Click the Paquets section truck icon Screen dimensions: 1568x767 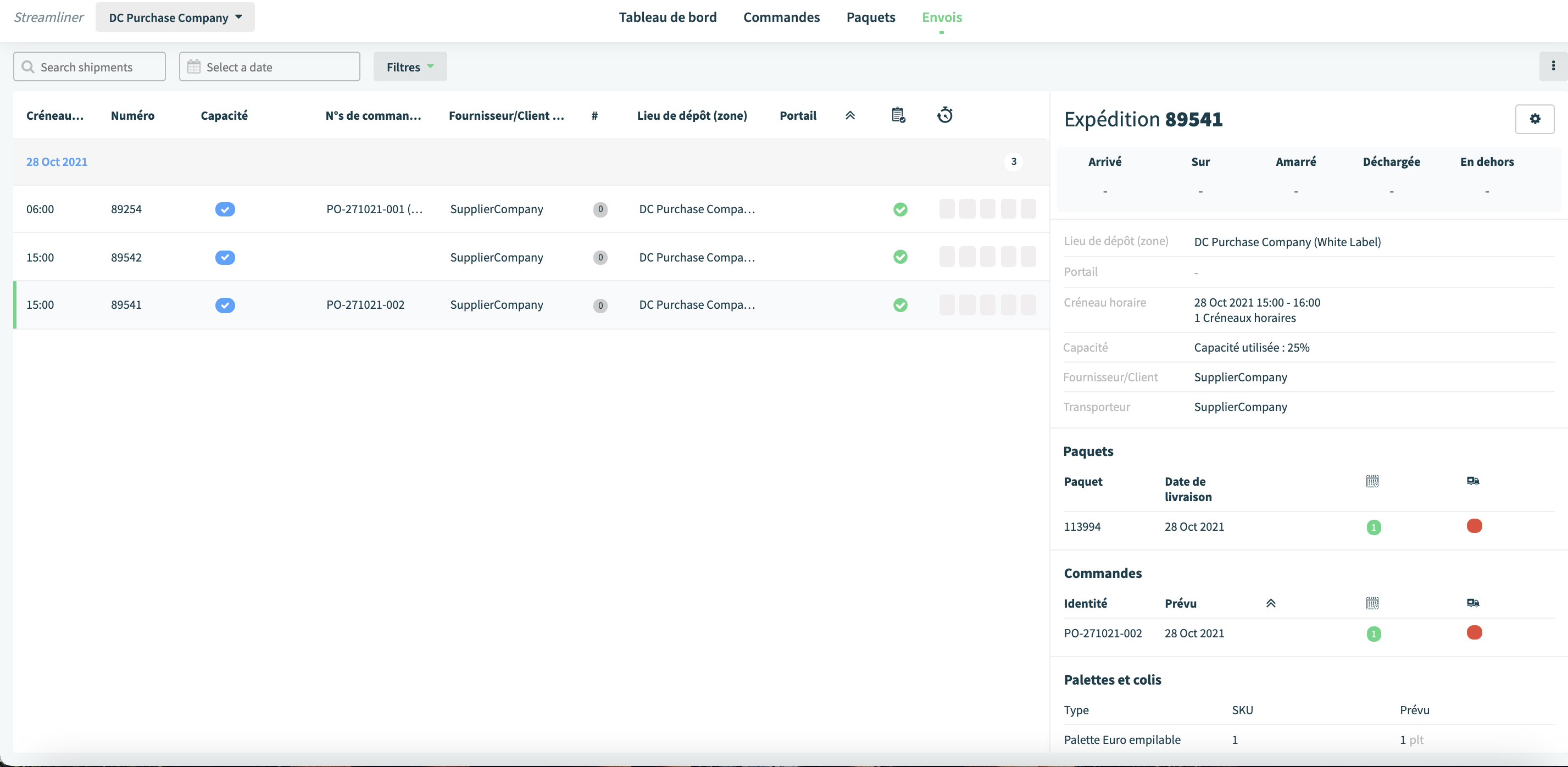1473,481
